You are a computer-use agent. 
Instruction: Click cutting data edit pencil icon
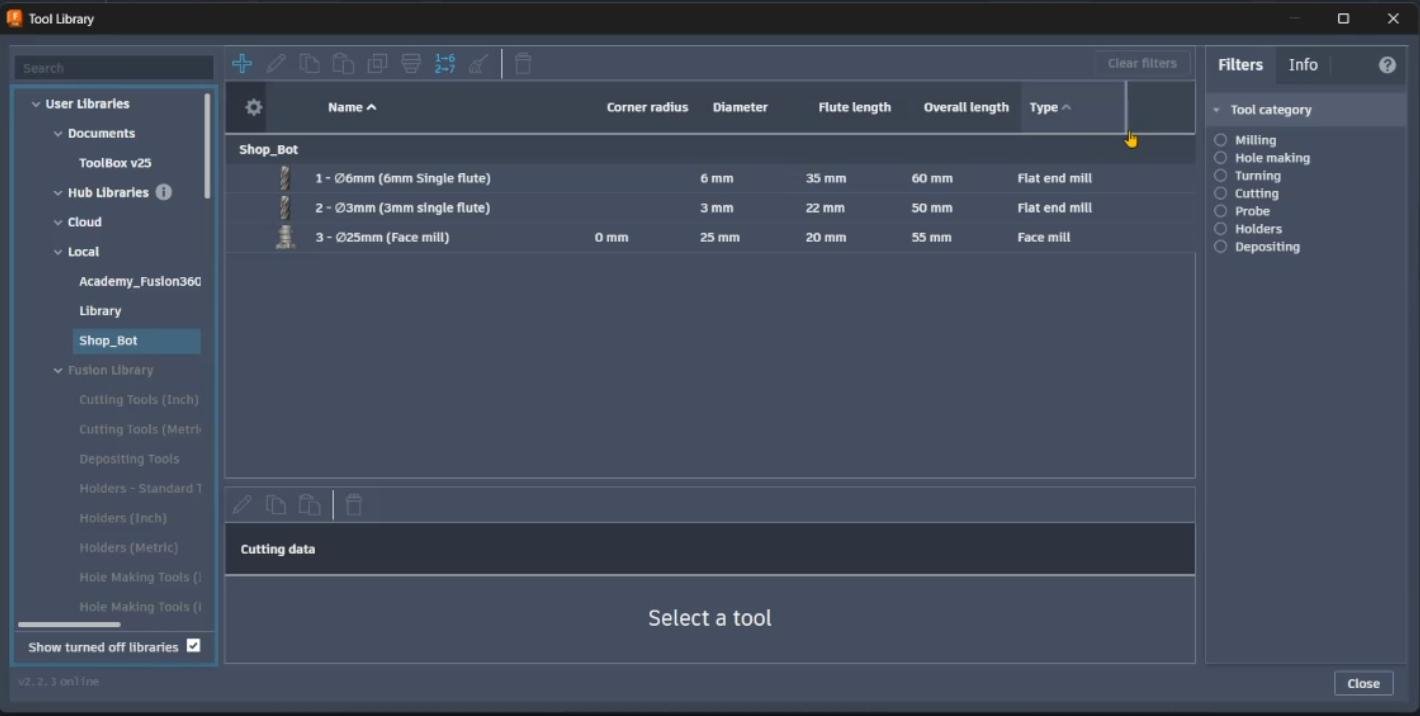[242, 505]
